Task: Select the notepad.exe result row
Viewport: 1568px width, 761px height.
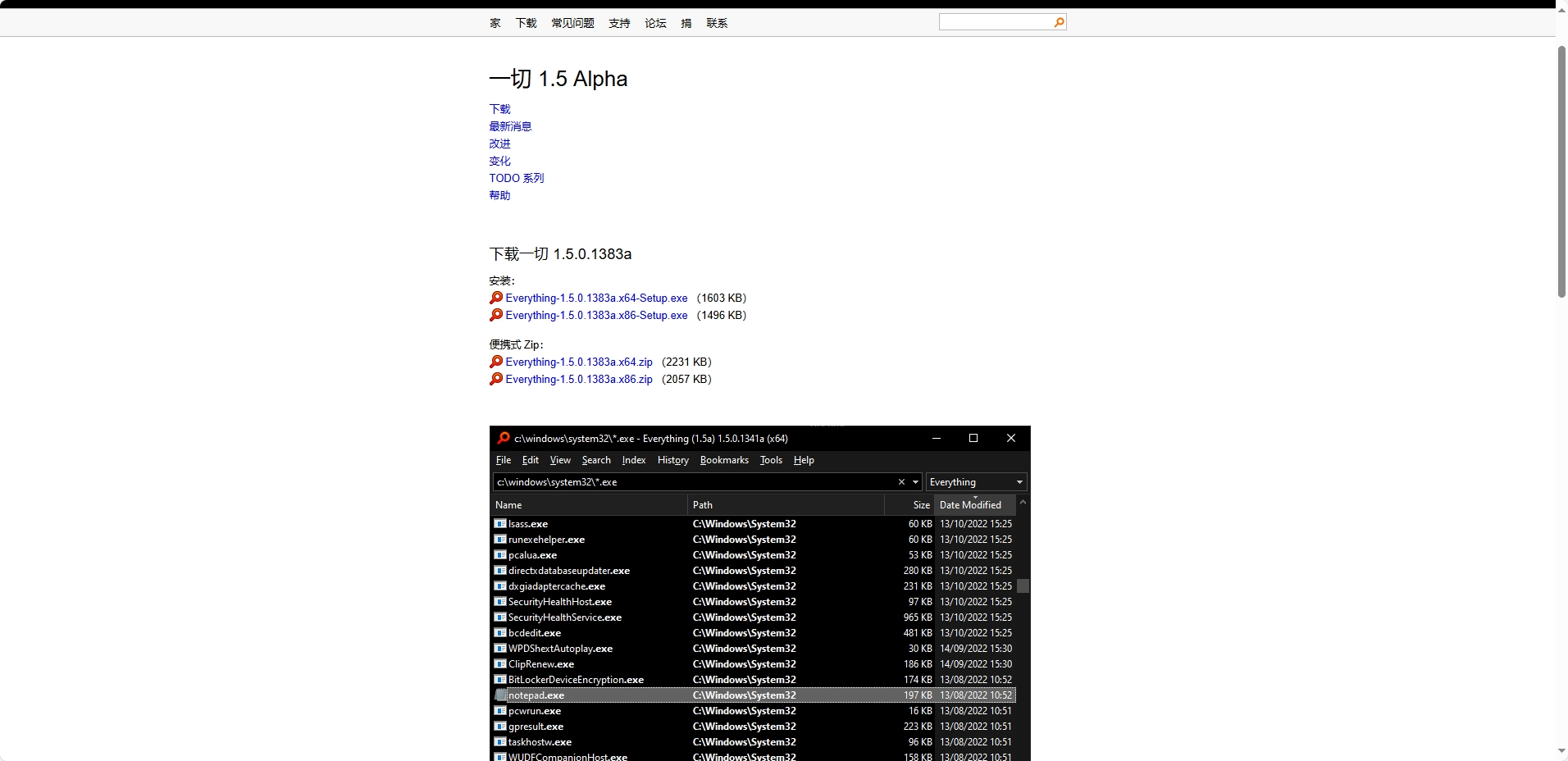Action: [754, 695]
